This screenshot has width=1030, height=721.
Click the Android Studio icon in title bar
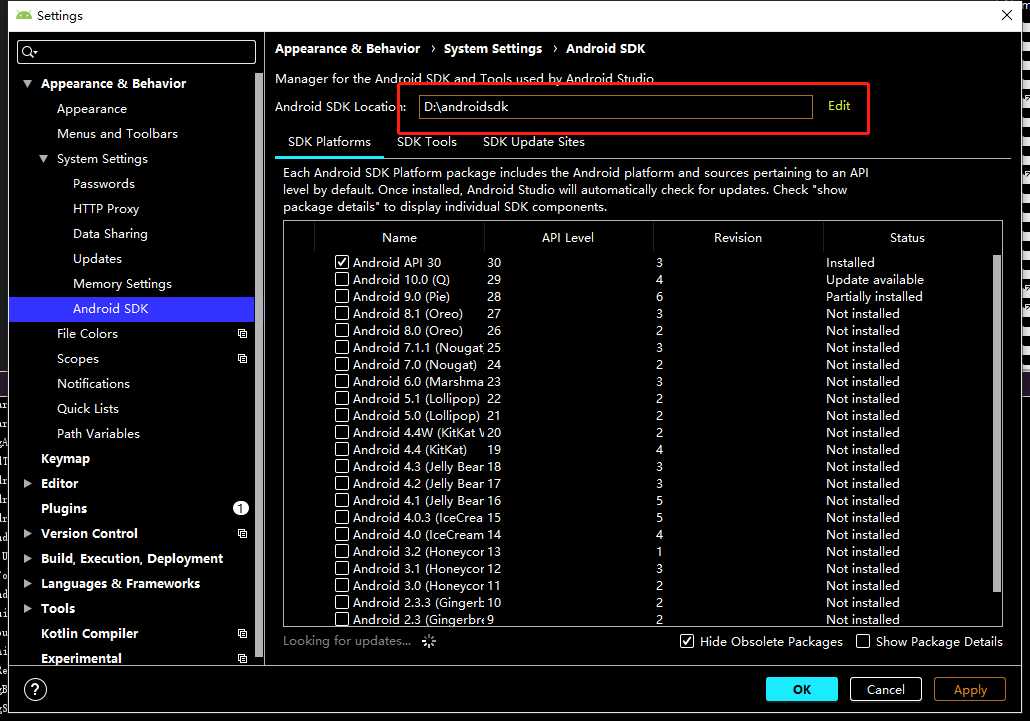pos(24,15)
